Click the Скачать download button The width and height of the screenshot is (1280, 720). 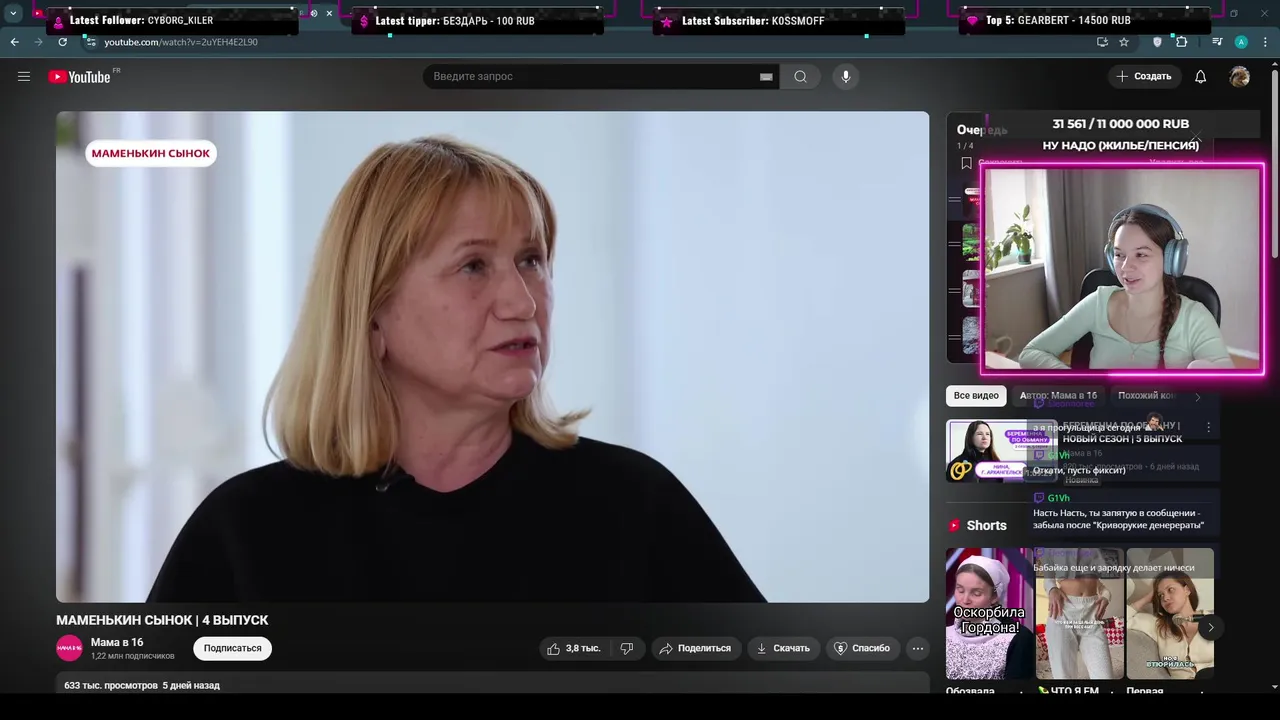click(x=783, y=648)
